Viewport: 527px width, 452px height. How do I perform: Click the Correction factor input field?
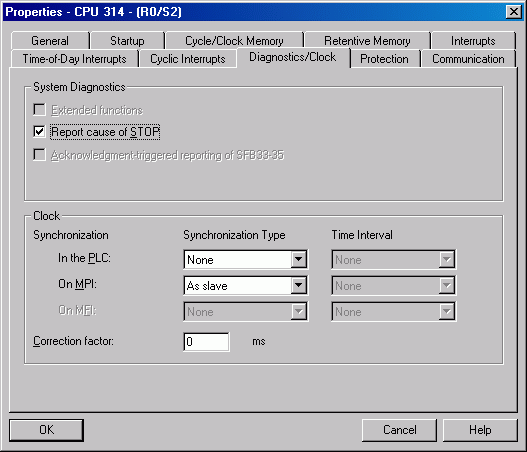pyautogui.click(x=206, y=342)
